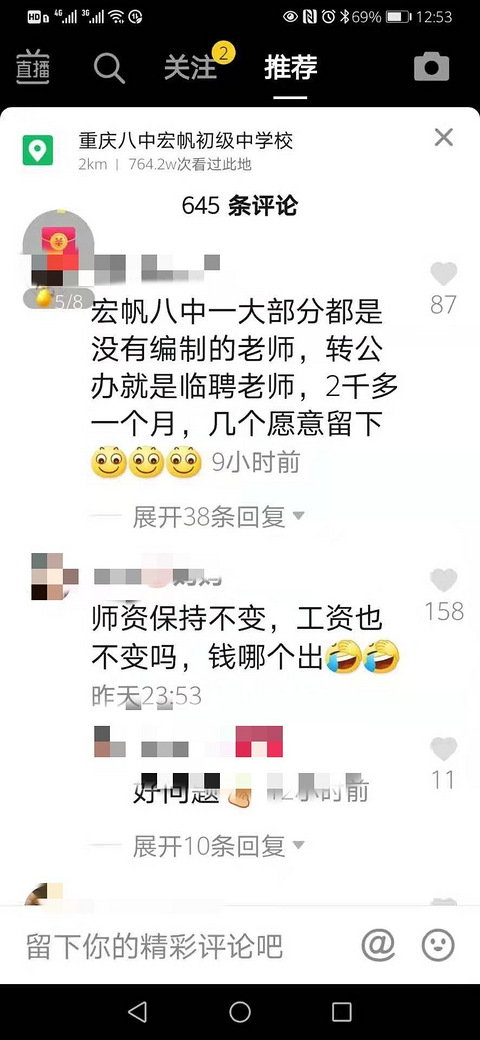
Task: Close the comments panel with X
Action: pos(444,137)
